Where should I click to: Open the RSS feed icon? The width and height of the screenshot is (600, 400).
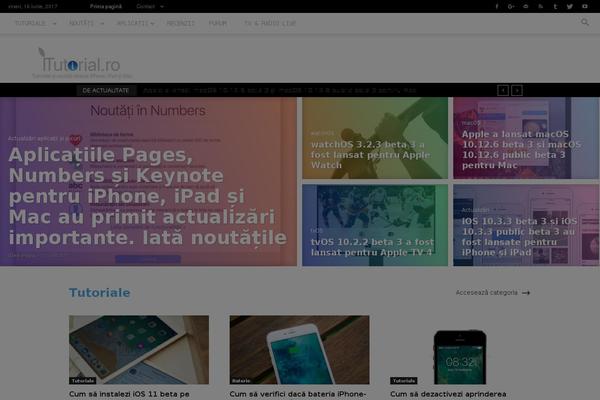tap(540, 7)
